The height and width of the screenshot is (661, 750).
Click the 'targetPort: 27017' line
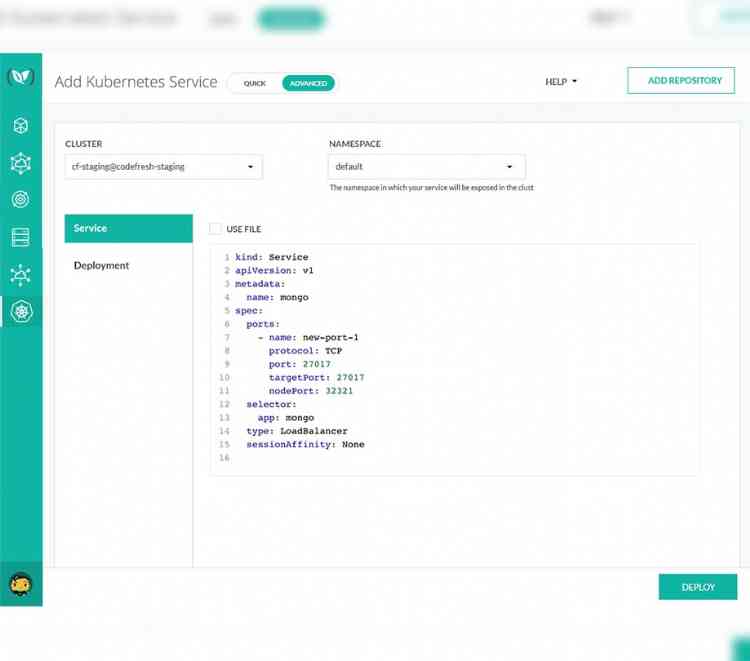pyautogui.click(x=316, y=378)
